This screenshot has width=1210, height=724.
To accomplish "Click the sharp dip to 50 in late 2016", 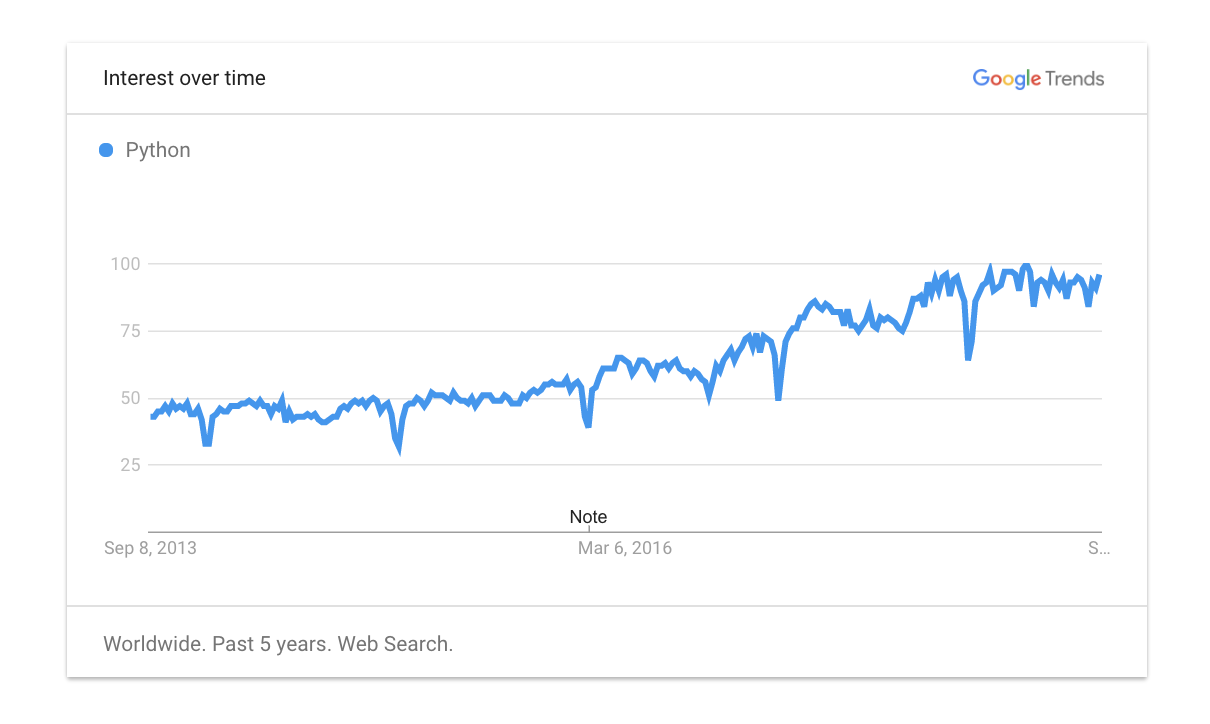I will click(x=778, y=397).
